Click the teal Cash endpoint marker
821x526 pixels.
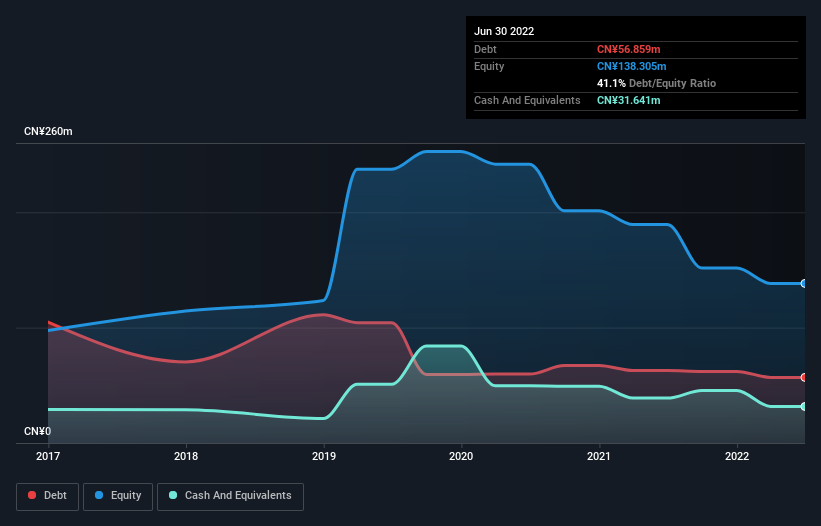point(804,407)
